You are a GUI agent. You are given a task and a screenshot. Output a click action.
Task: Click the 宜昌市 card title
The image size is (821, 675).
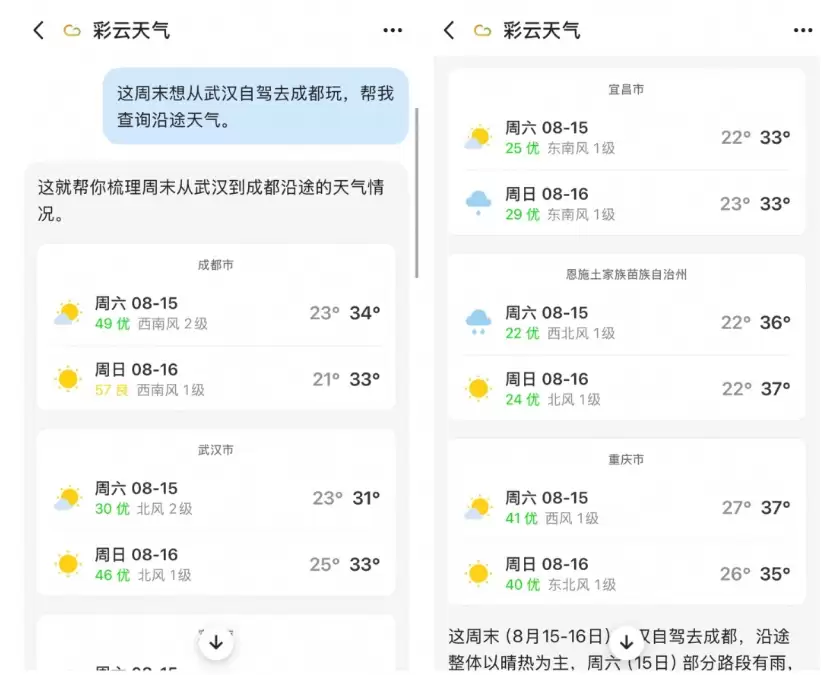point(626,90)
